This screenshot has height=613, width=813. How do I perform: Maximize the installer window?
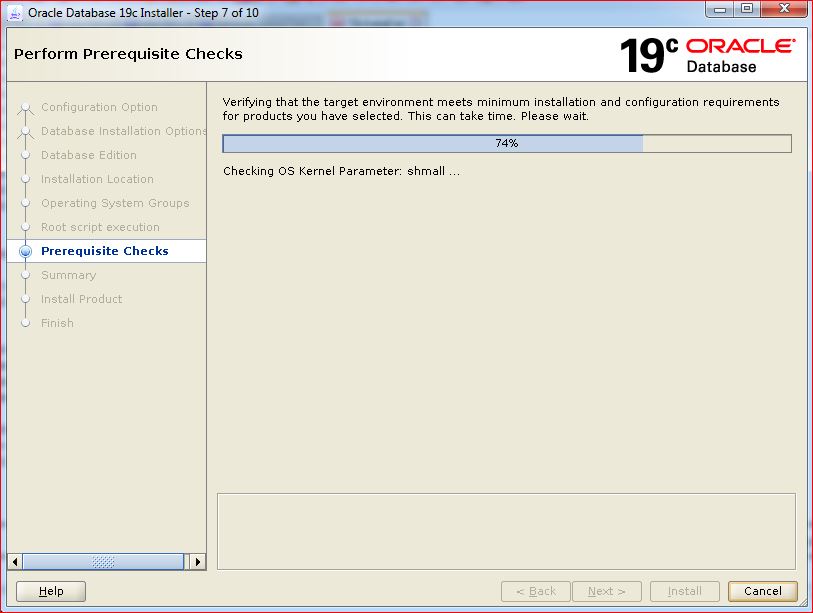click(747, 9)
